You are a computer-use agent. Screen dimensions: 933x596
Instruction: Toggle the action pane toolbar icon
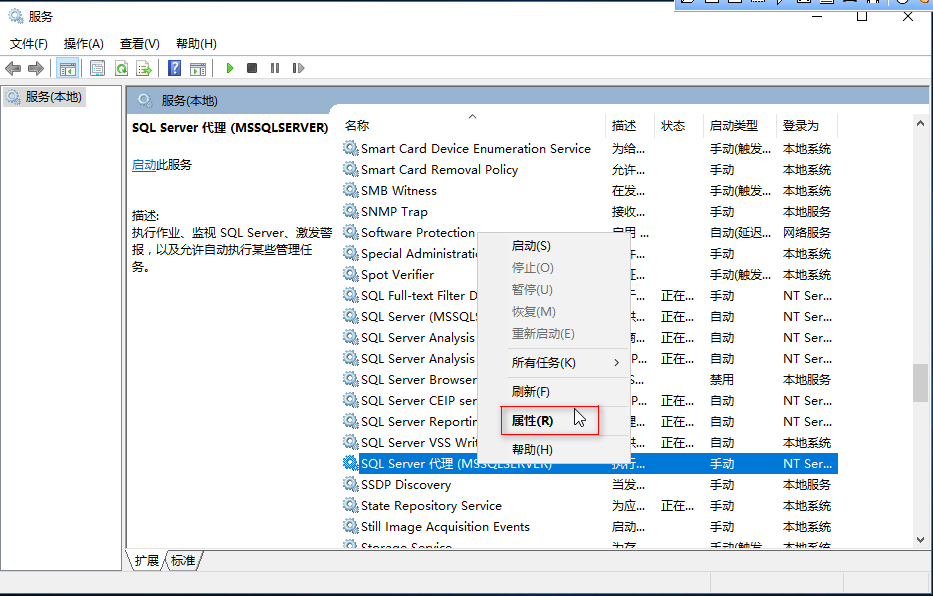coord(198,68)
